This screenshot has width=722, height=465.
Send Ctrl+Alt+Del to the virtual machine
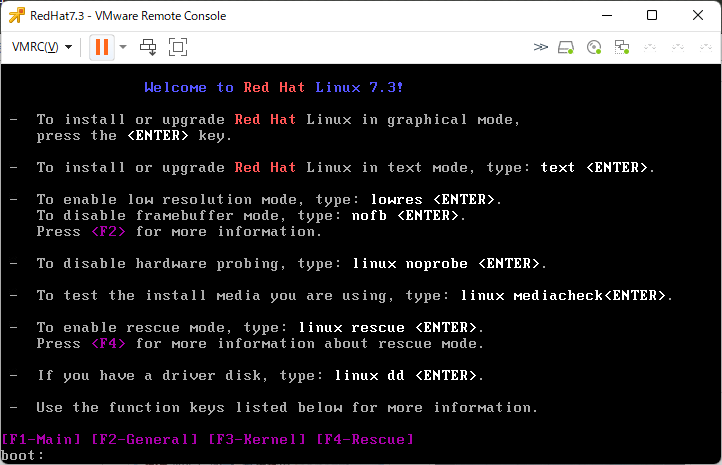(148, 47)
